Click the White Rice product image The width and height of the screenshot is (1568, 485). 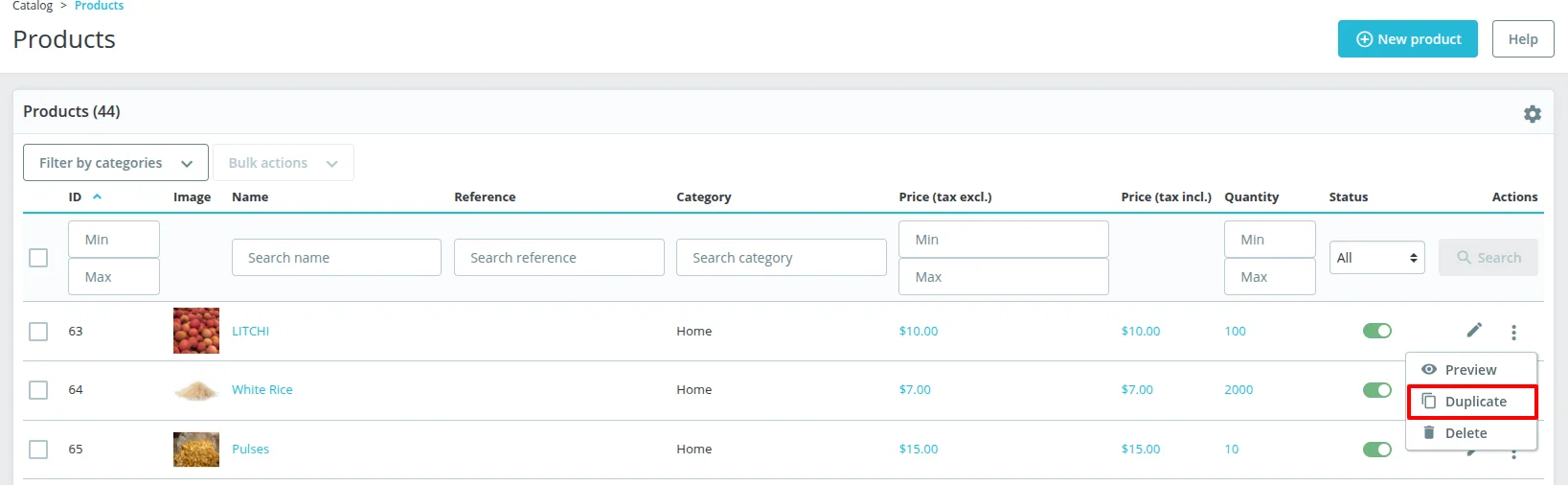pyautogui.click(x=196, y=390)
